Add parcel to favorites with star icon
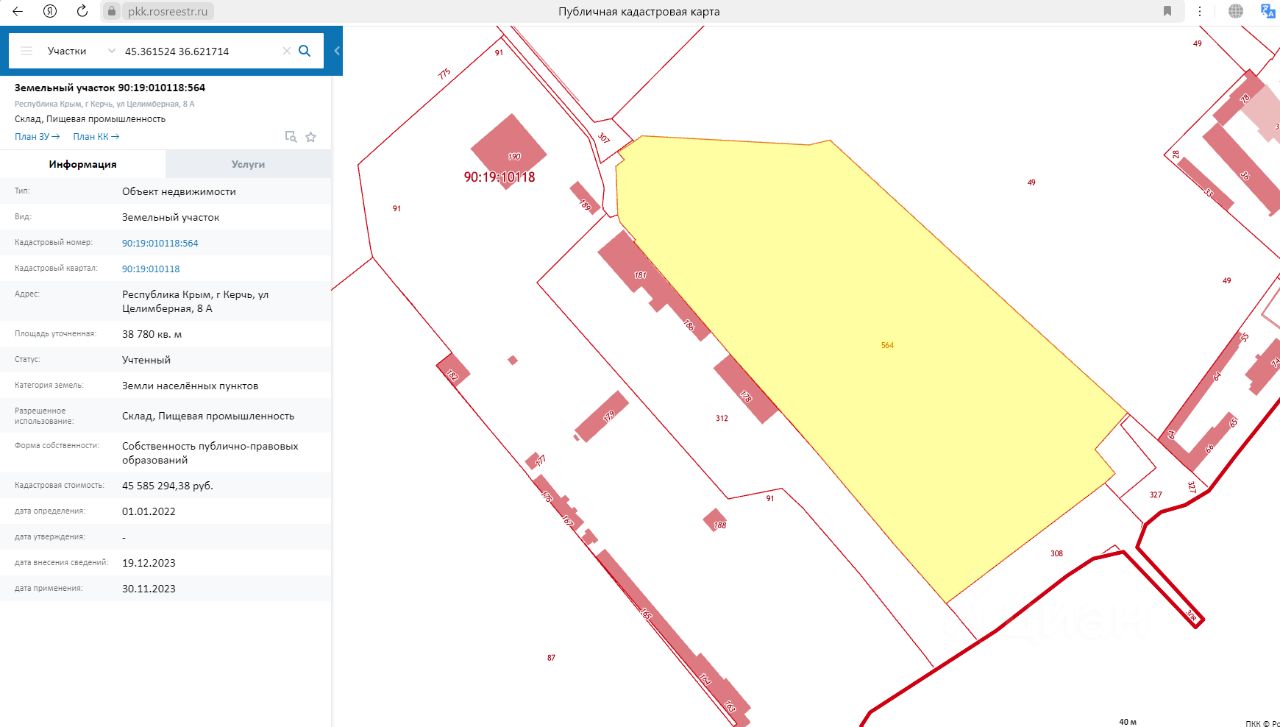Viewport: 1280px width, 727px height. pyautogui.click(x=311, y=137)
